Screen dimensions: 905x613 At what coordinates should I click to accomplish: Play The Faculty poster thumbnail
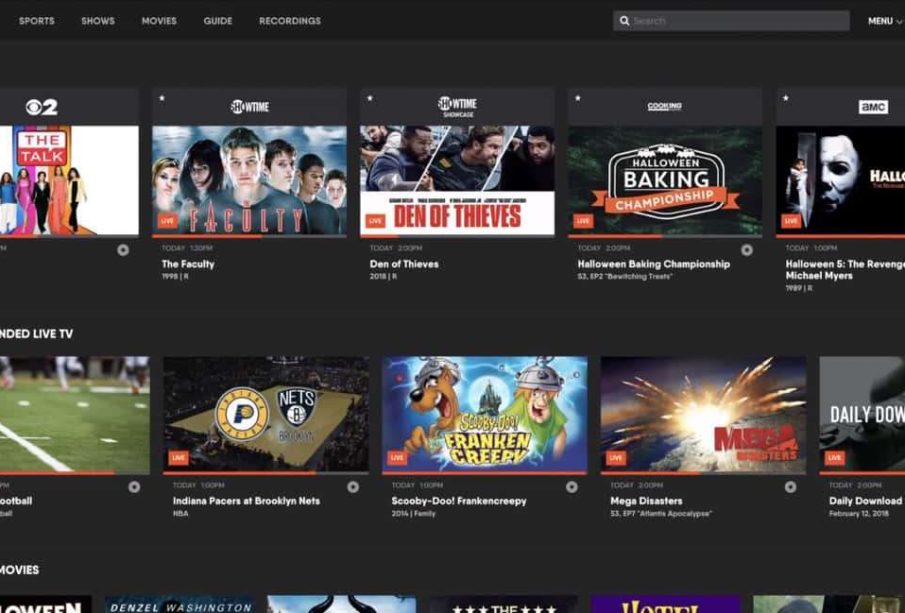coord(249,180)
